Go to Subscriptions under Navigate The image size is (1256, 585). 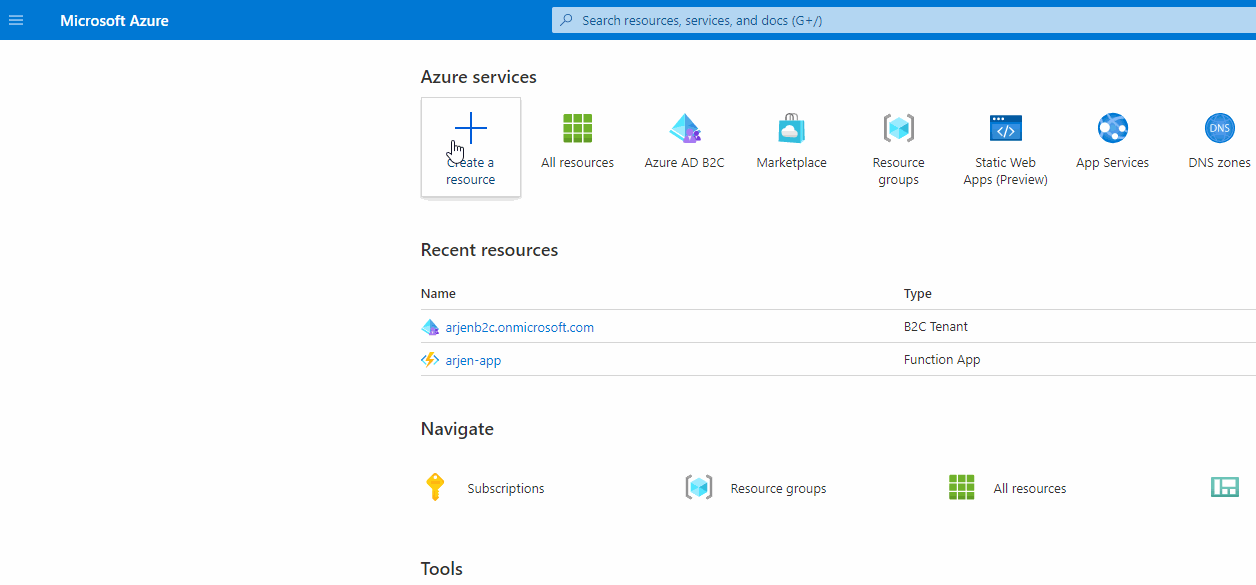click(x=506, y=489)
